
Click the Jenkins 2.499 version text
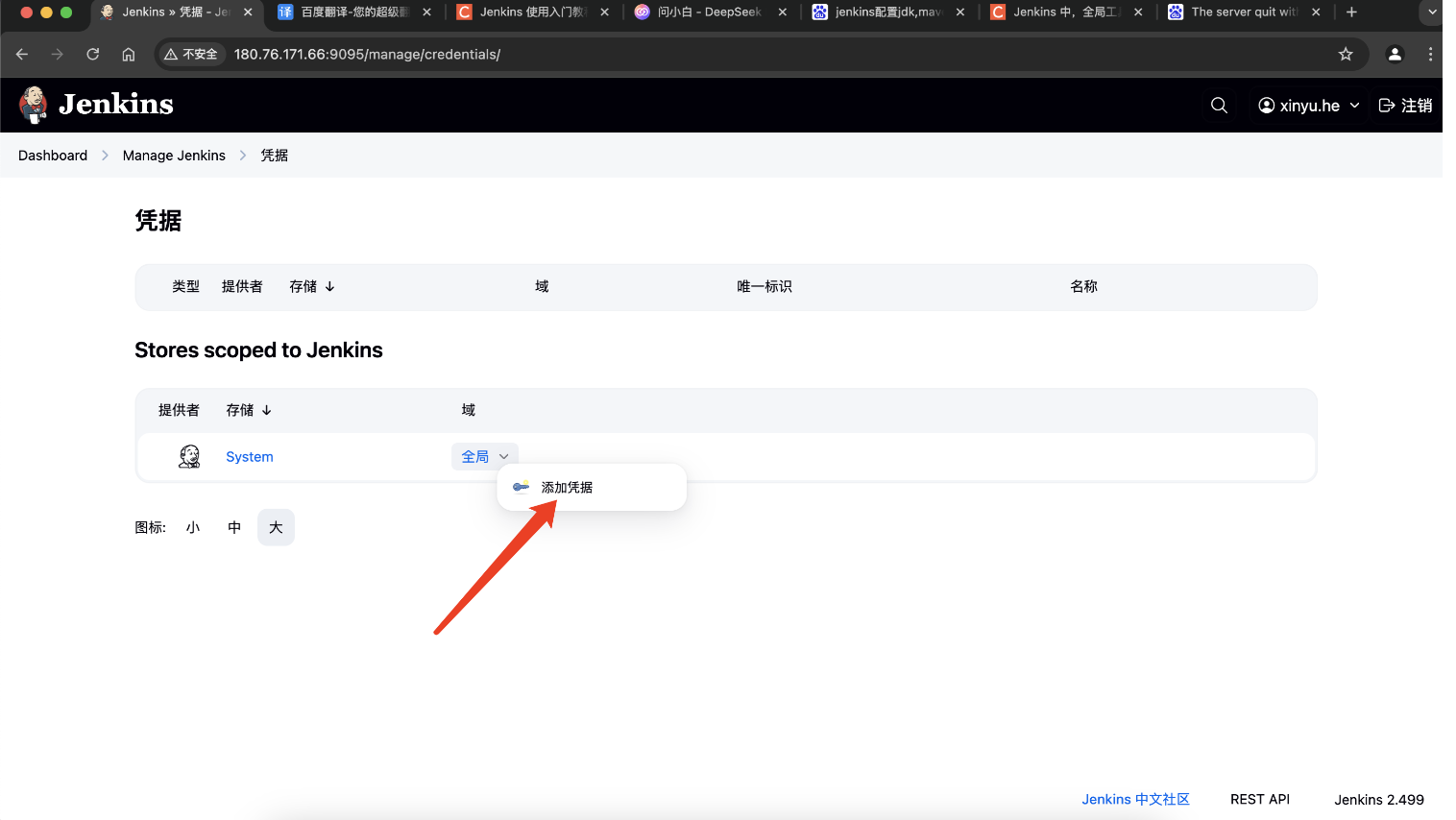pyautogui.click(x=1379, y=800)
